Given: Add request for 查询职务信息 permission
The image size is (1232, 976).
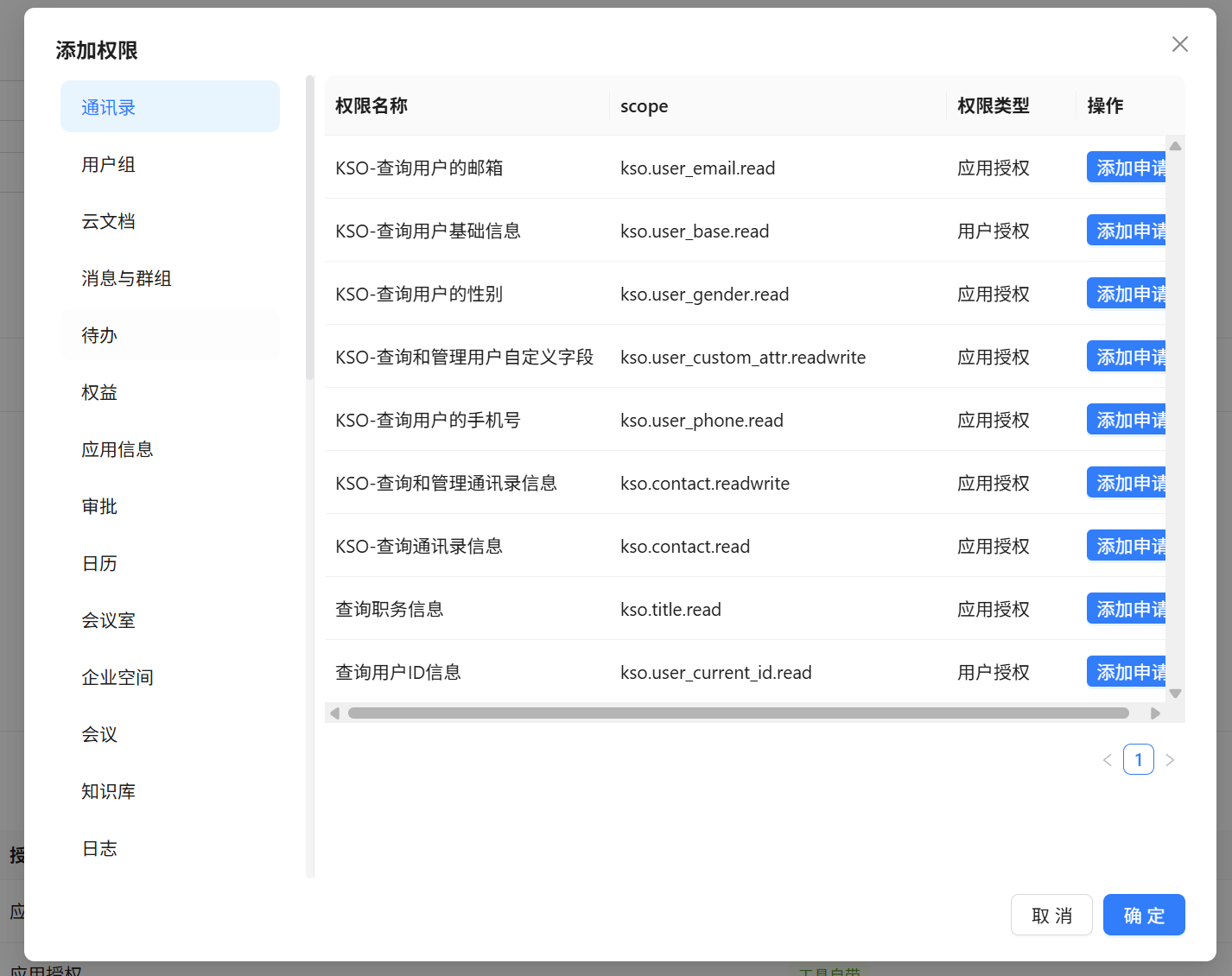Looking at the screenshot, I should (1127, 609).
